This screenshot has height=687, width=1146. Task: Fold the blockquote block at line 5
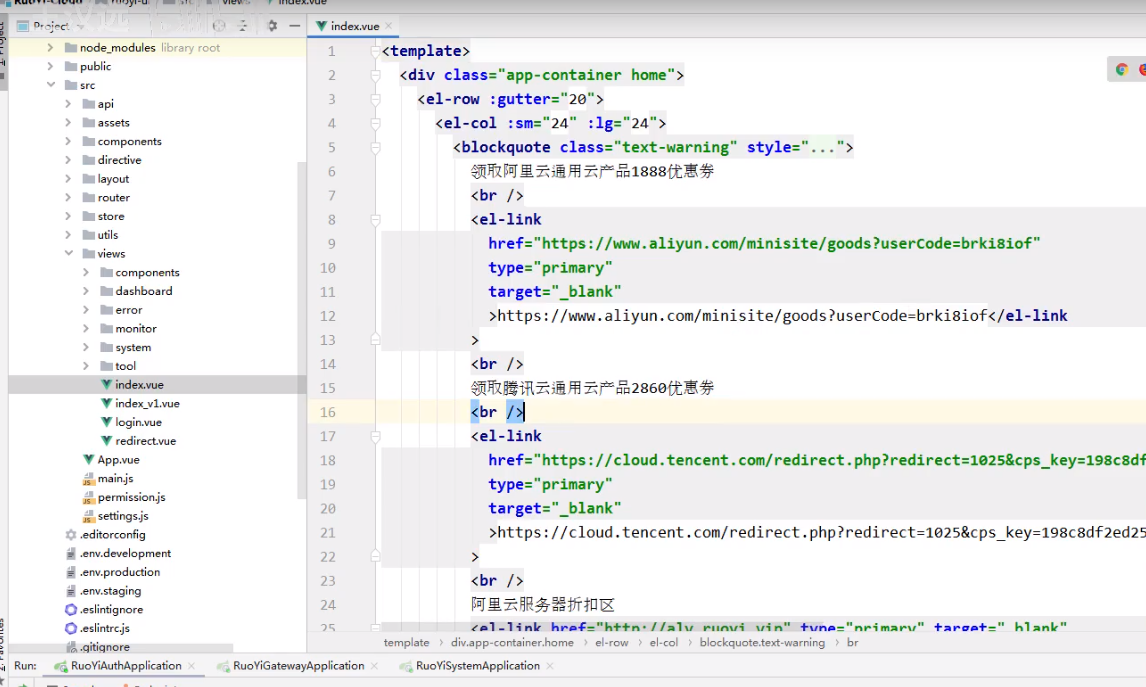[375, 148]
